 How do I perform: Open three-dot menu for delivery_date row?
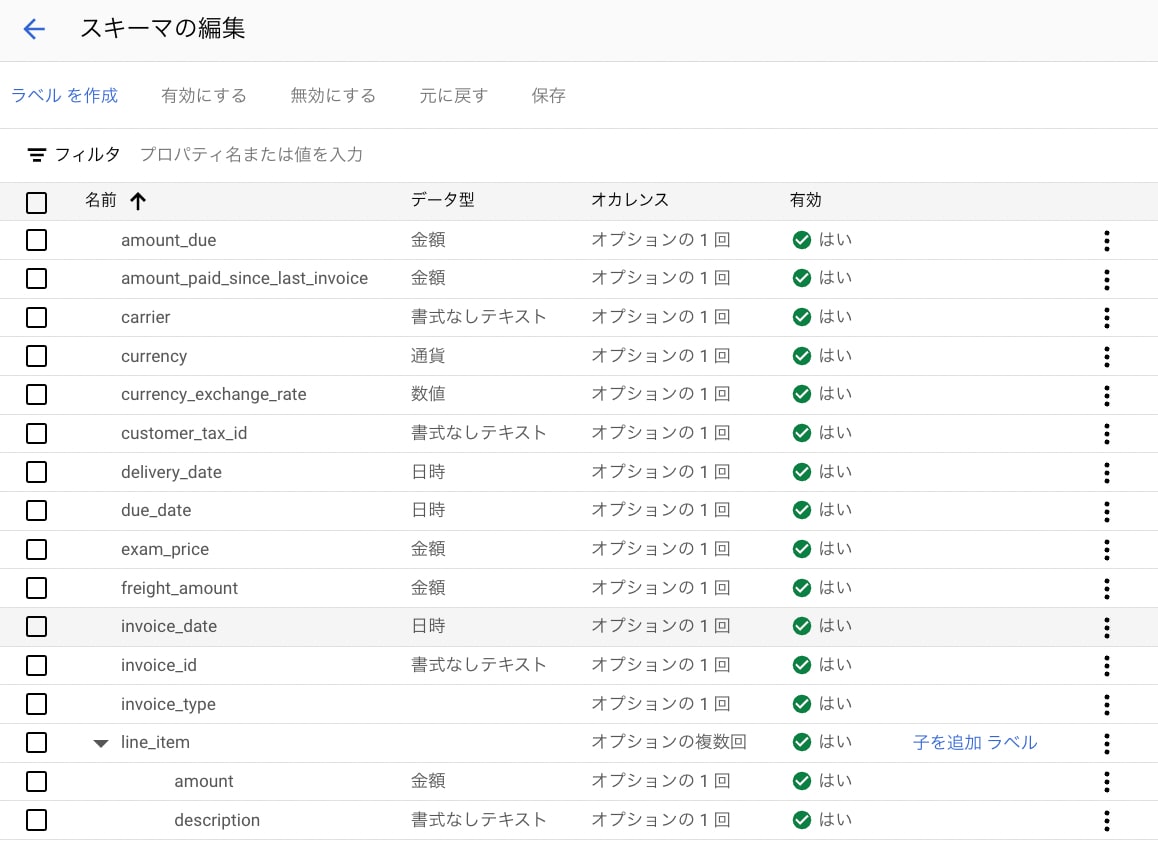pyautogui.click(x=1106, y=472)
